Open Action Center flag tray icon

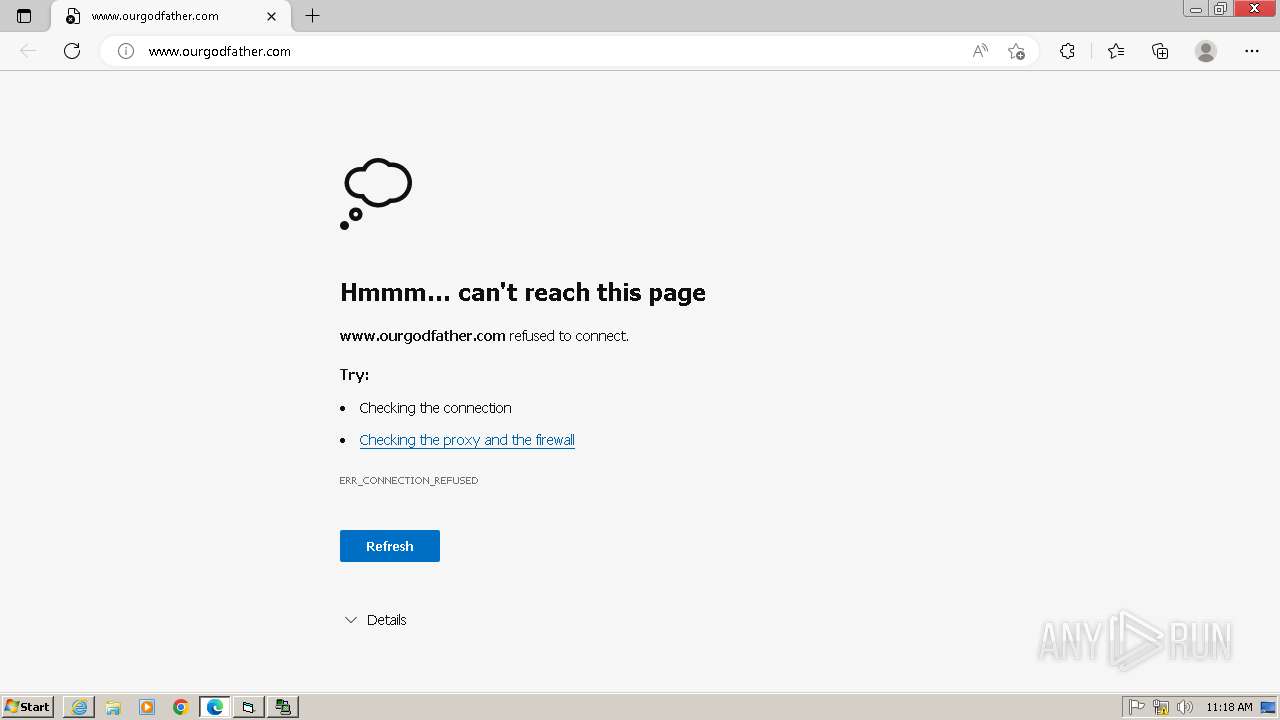[x=1137, y=707]
